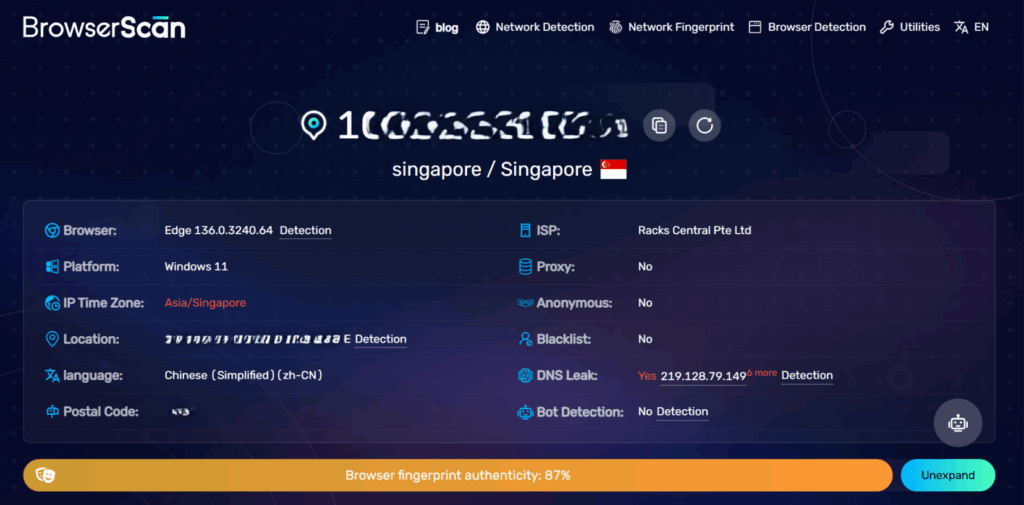Click the Blacklist No value
Image resolution: width=1024 pixels, height=505 pixels.
(x=645, y=339)
